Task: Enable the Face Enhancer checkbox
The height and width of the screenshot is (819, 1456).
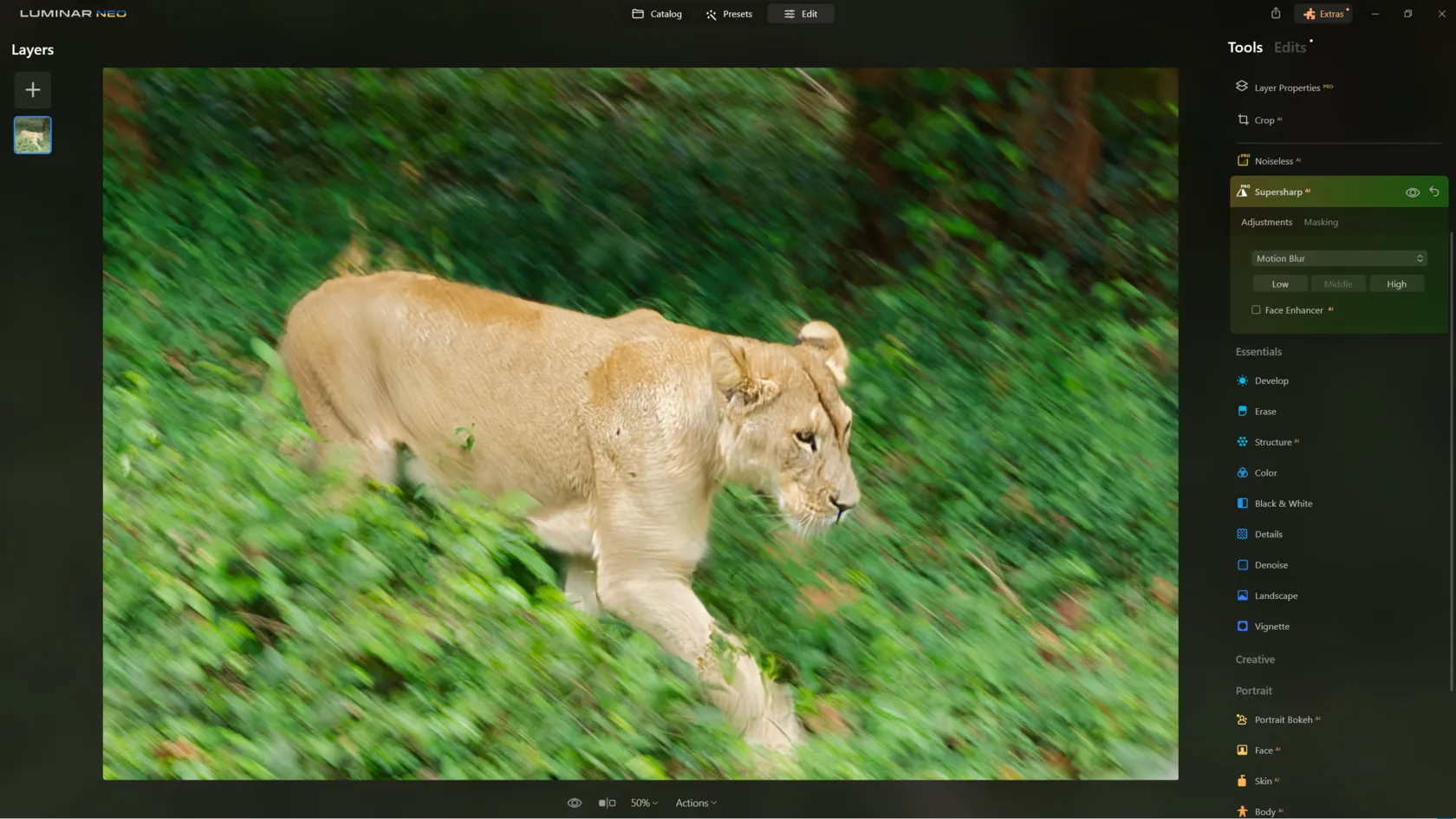Action: (1256, 310)
